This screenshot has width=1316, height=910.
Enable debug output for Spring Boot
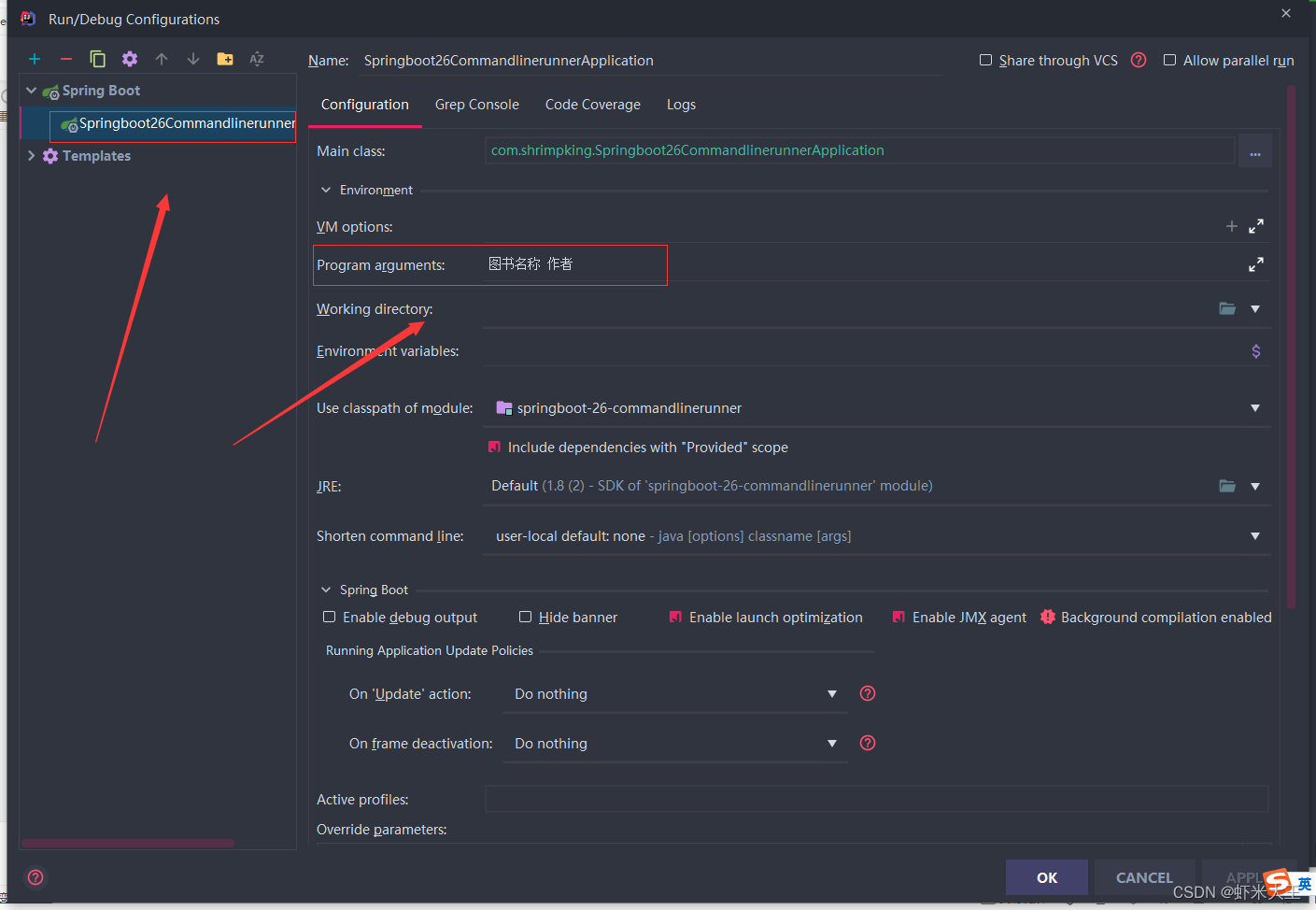tap(329, 617)
